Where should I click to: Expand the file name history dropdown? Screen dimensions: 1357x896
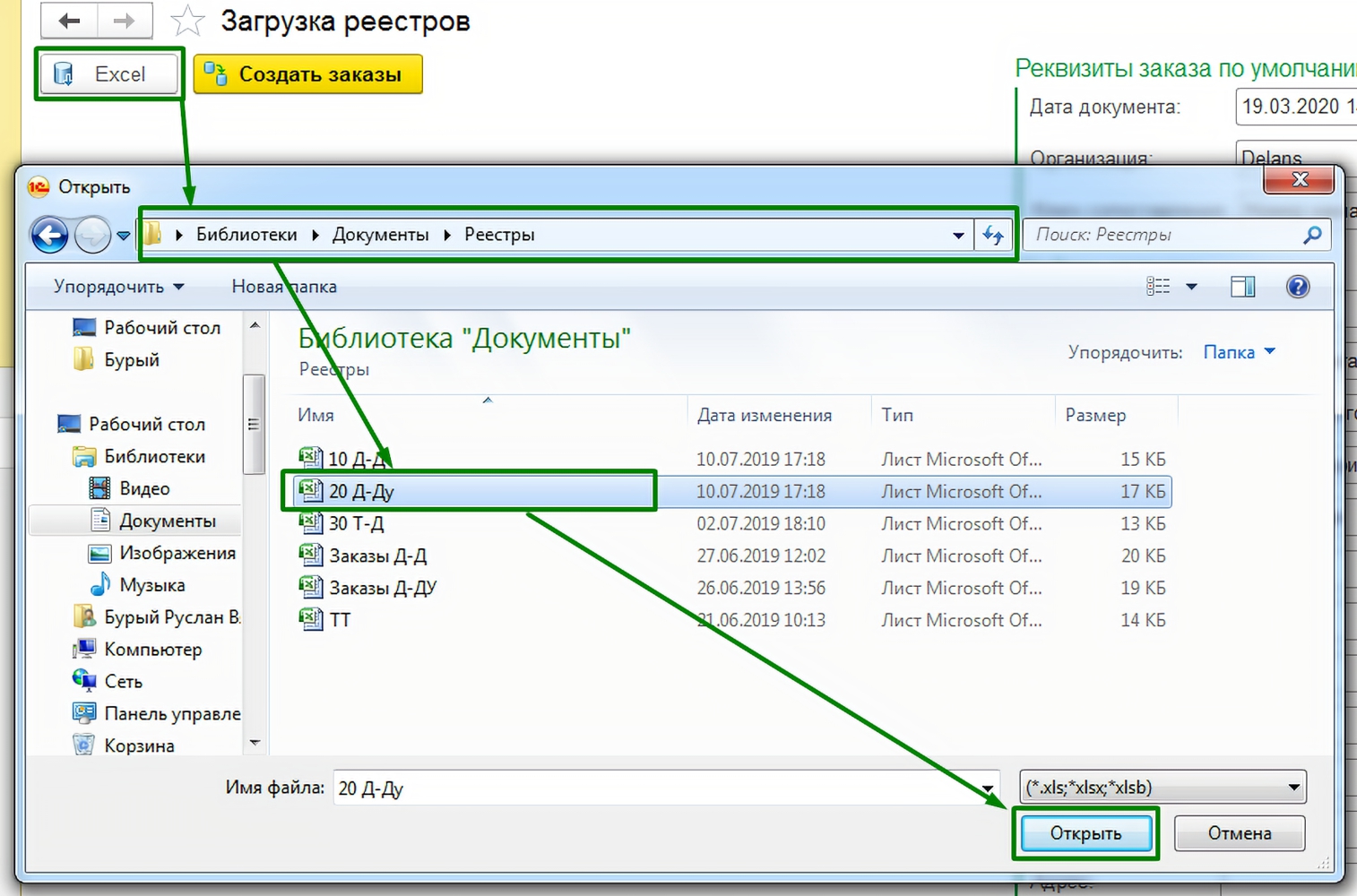point(987,788)
